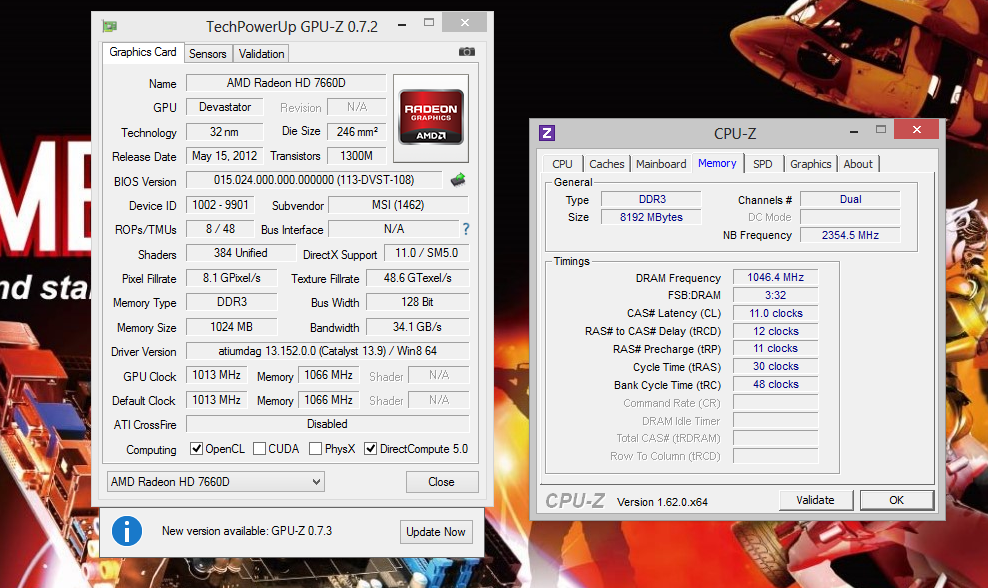Click the RAS# to CAS# Delay value 12 clocks
Screen dimensions: 988x588
tap(776, 331)
